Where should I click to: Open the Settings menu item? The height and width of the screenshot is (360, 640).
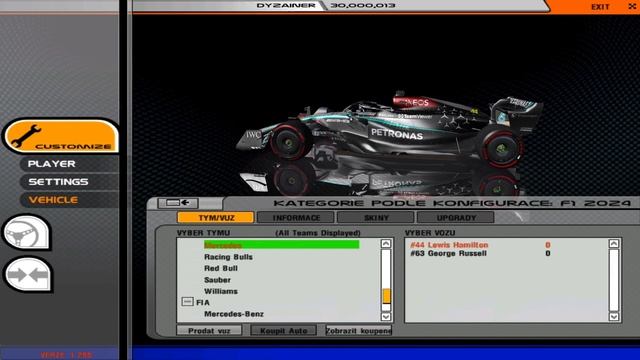point(58,182)
